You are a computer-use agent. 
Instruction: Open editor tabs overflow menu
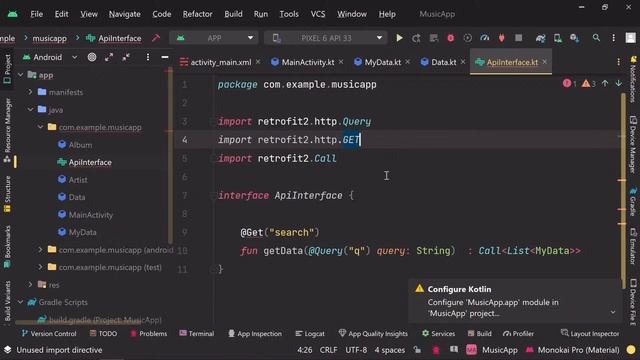pyautogui.click(x=618, y=62)
